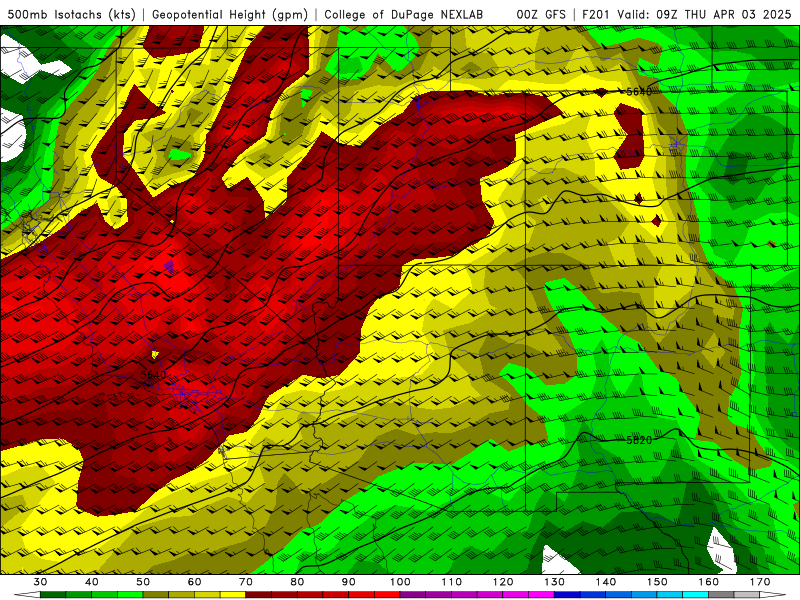The image size is (800, 600).
Task: Pick the magenta swatch ending at 130
Action: pos(541,595)
